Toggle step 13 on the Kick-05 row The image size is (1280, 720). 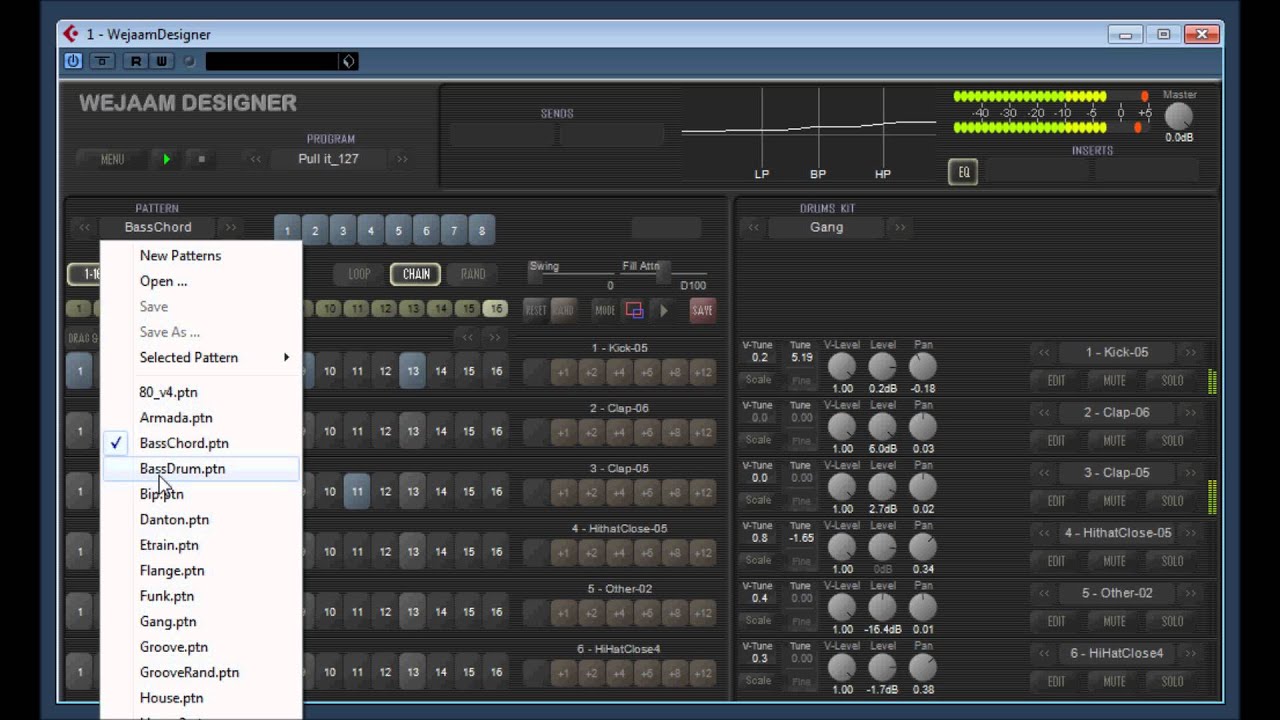(413, 371)
